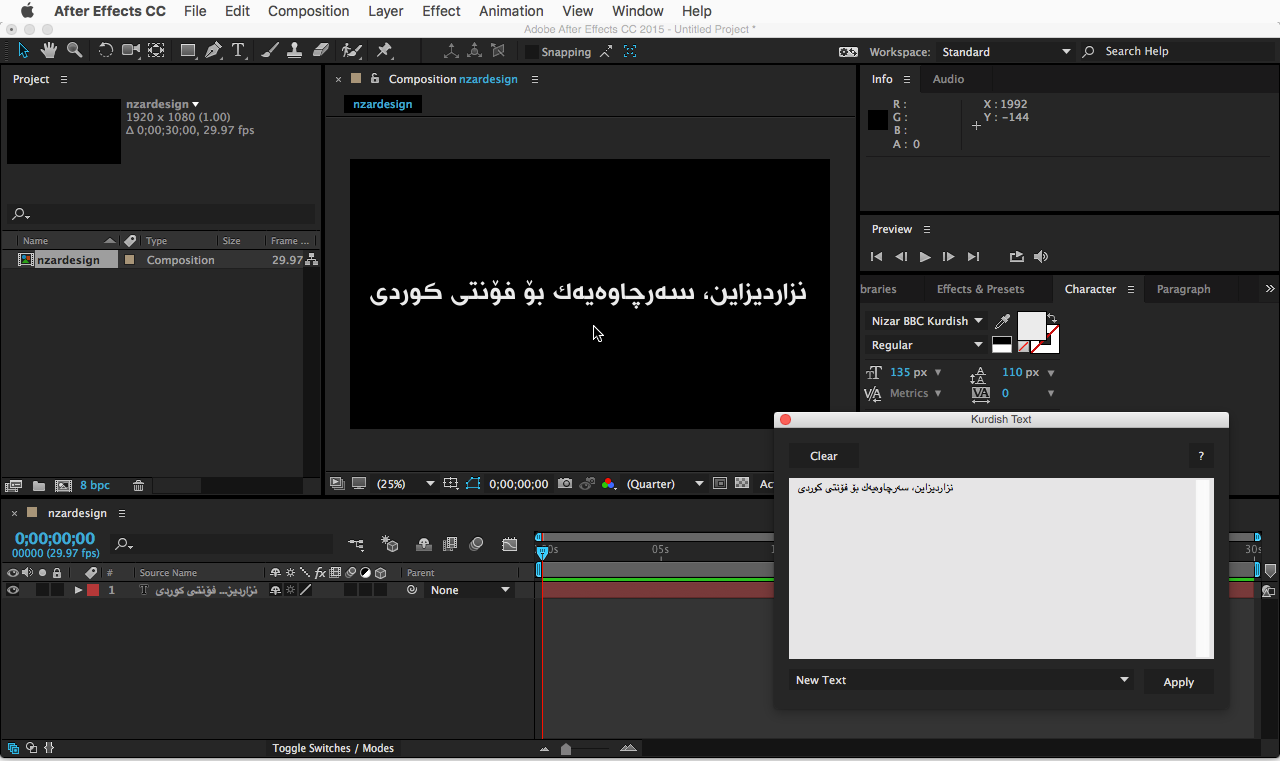Screen dimensions: 1280x761
Task: Select the Zoom magnifier tool
Action: point(74,50)
